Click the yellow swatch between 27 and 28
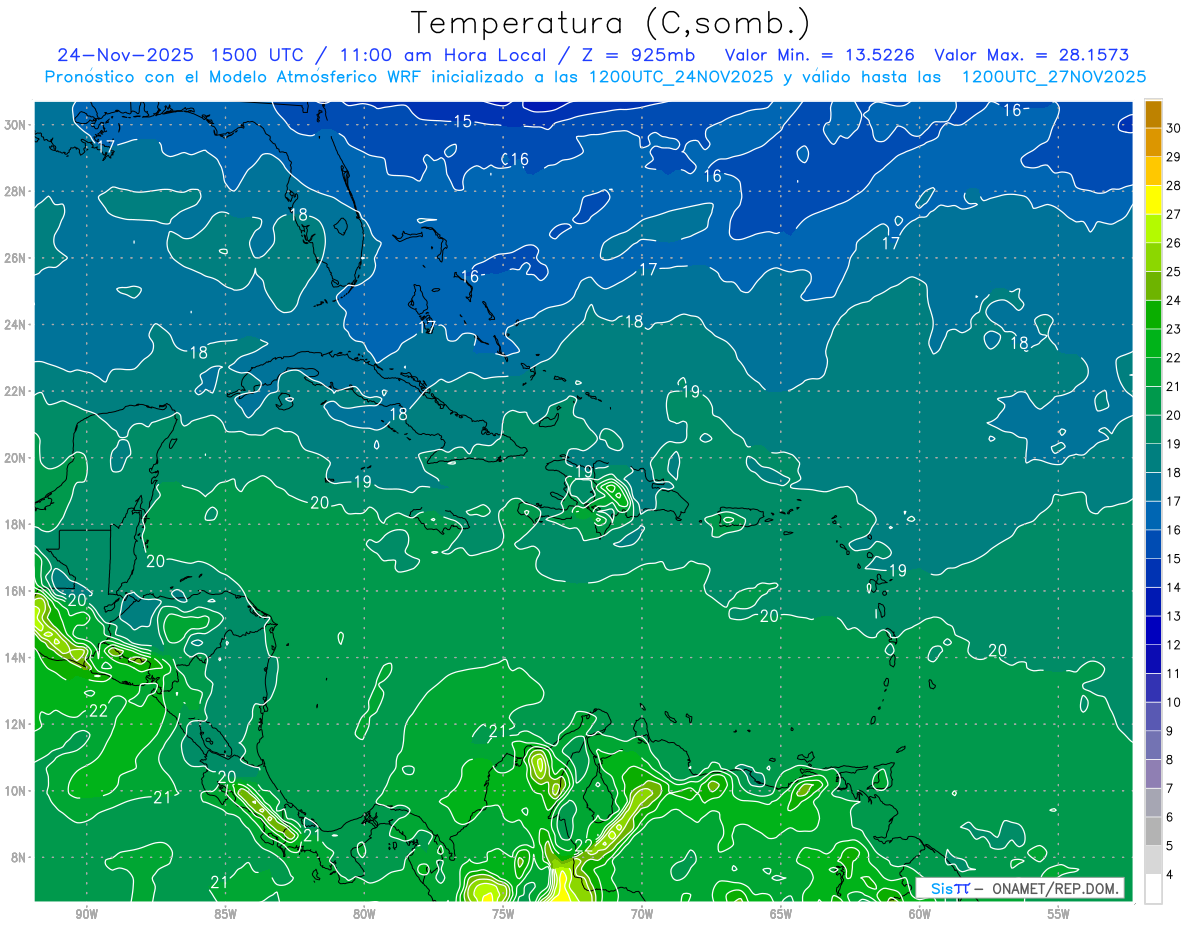The width and height of the screenshot is (1200, 927). click(1154, 201)
